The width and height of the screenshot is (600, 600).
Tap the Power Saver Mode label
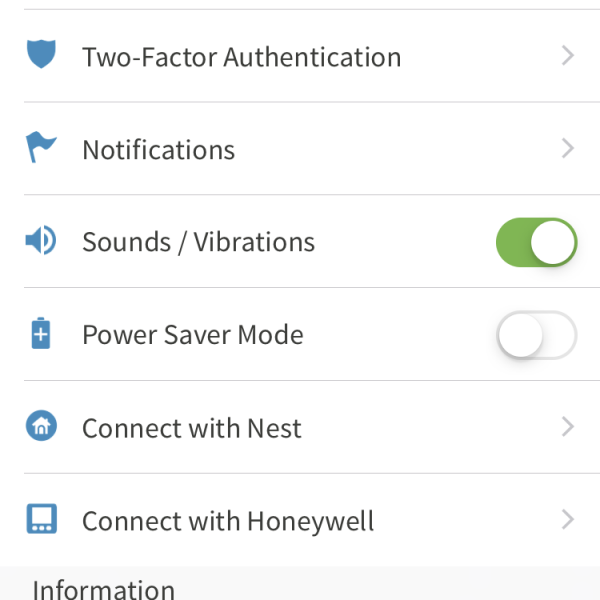(192, 335)
